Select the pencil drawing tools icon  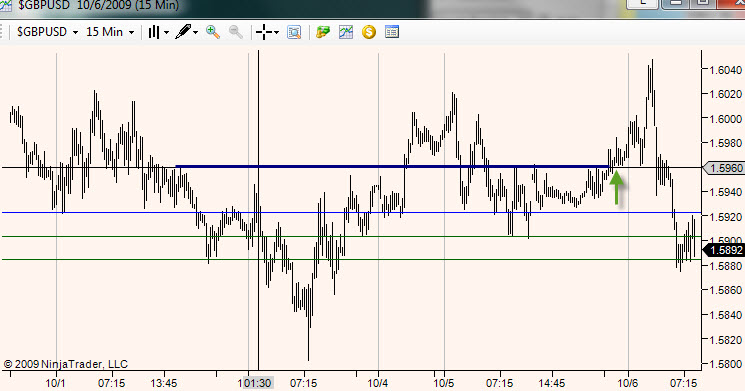coord(183,32)
